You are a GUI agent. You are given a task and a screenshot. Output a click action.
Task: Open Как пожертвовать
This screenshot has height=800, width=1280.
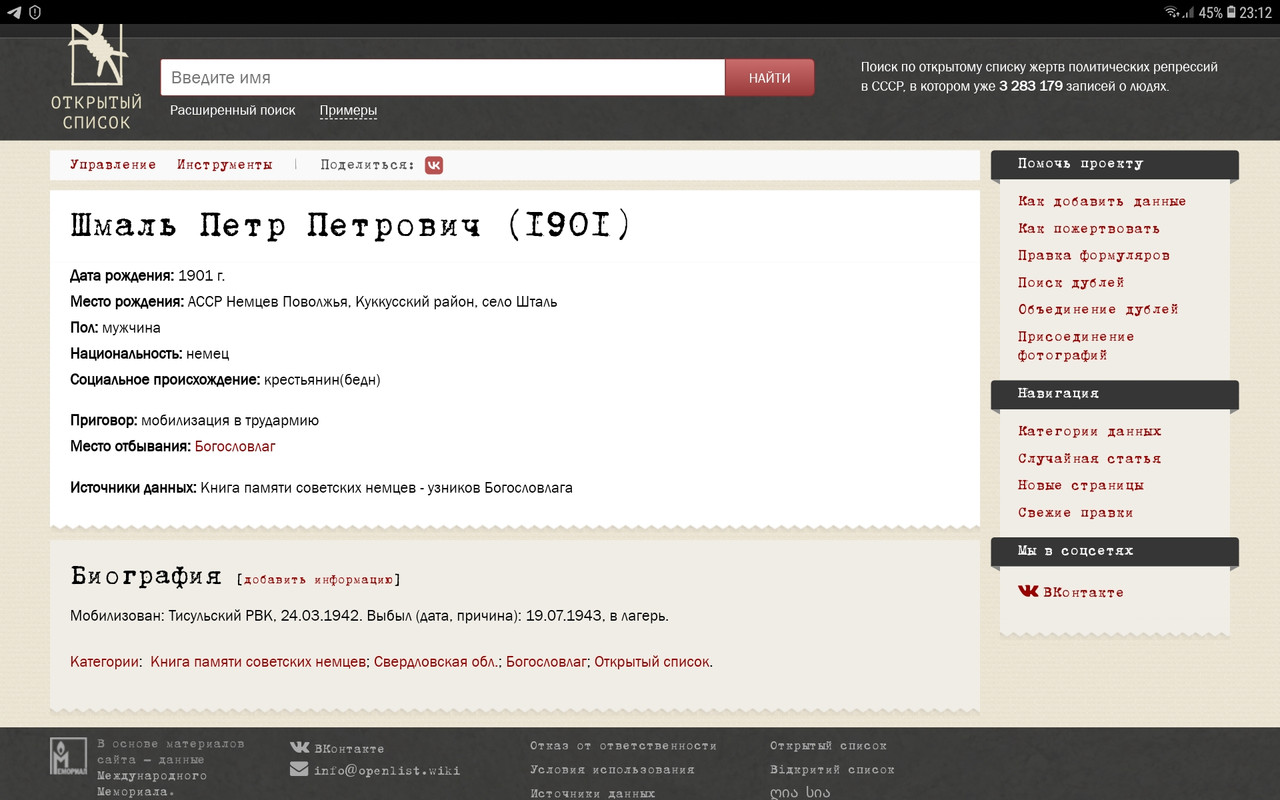(1089, 229)
